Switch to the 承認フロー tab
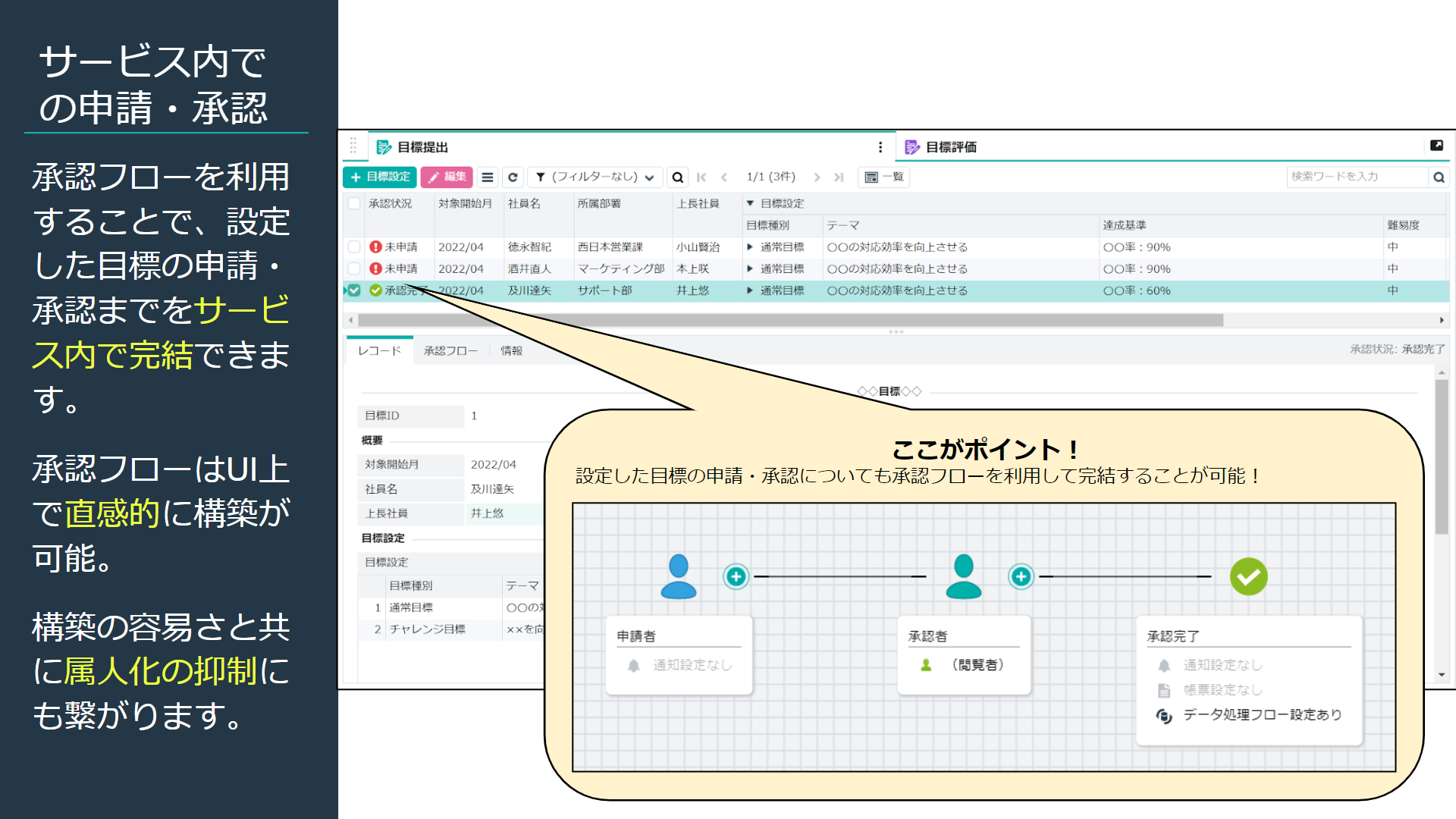Image resolution: width=1456 pixels, height=819 pixels. point(450,350)
